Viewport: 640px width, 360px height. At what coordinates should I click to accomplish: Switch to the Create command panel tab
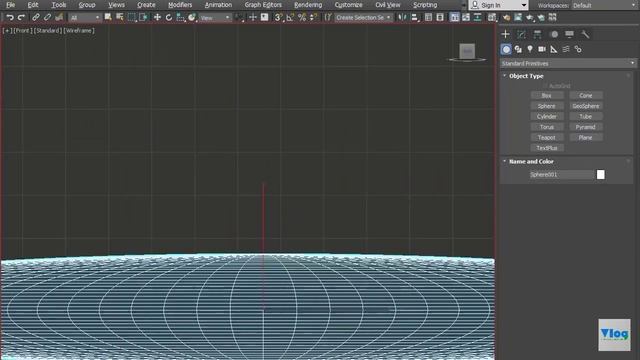click(506, 34)
